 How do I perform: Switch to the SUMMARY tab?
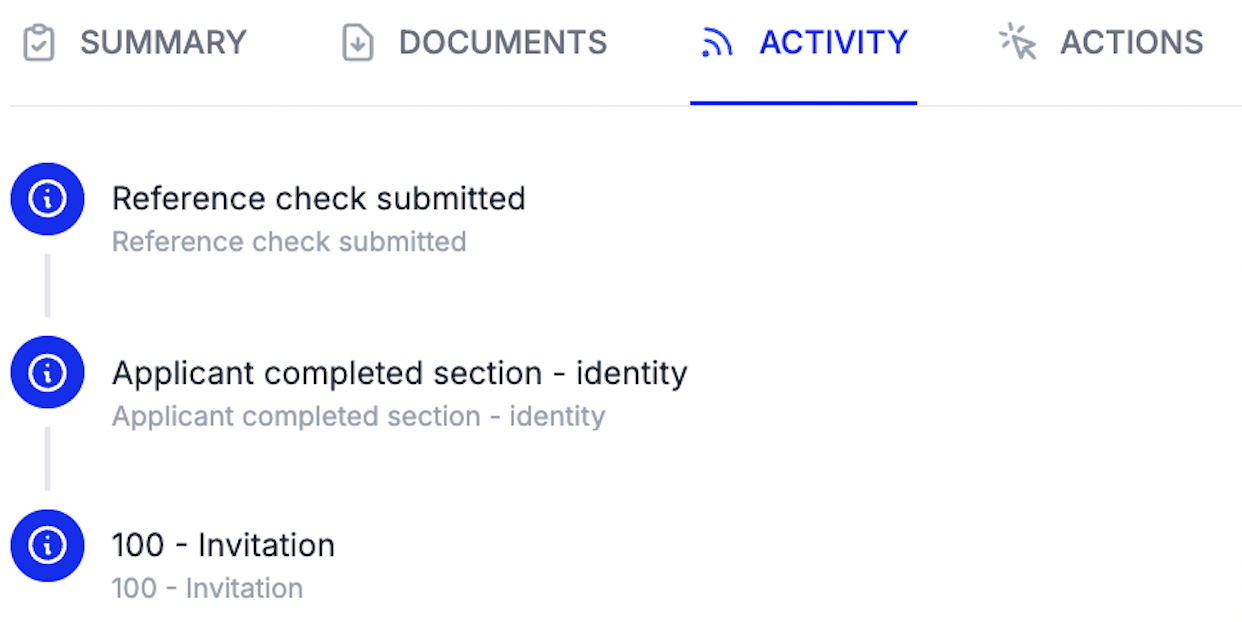(163, 42)
